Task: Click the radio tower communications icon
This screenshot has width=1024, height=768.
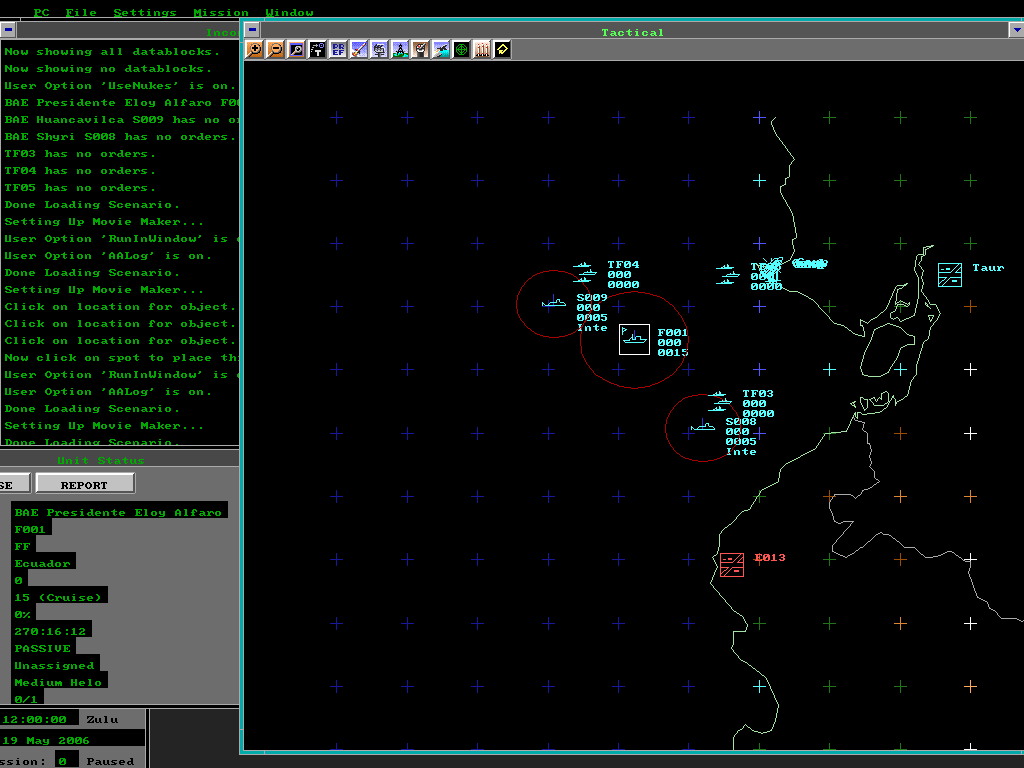Action: 400,50
